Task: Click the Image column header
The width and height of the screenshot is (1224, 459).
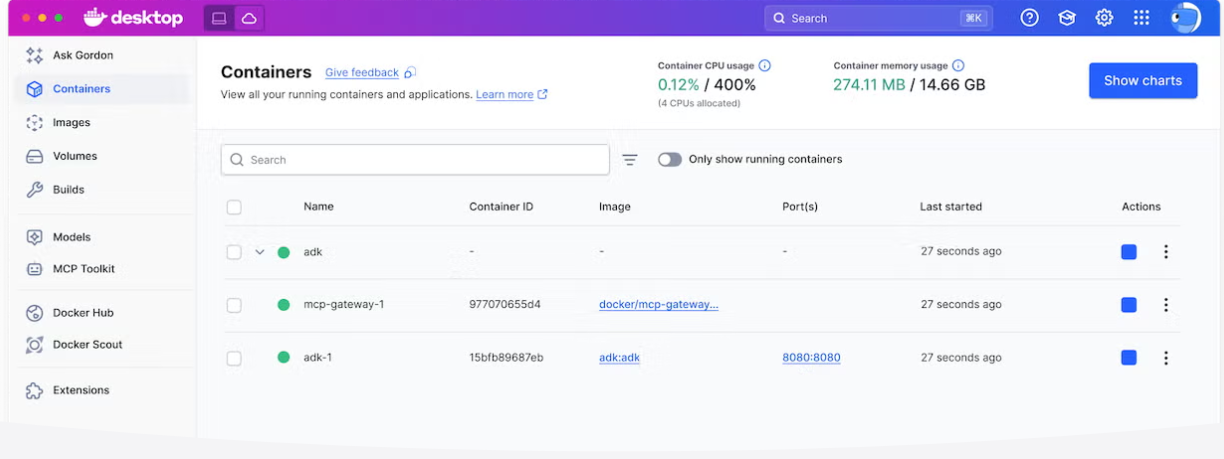Action: click(615, 207)
